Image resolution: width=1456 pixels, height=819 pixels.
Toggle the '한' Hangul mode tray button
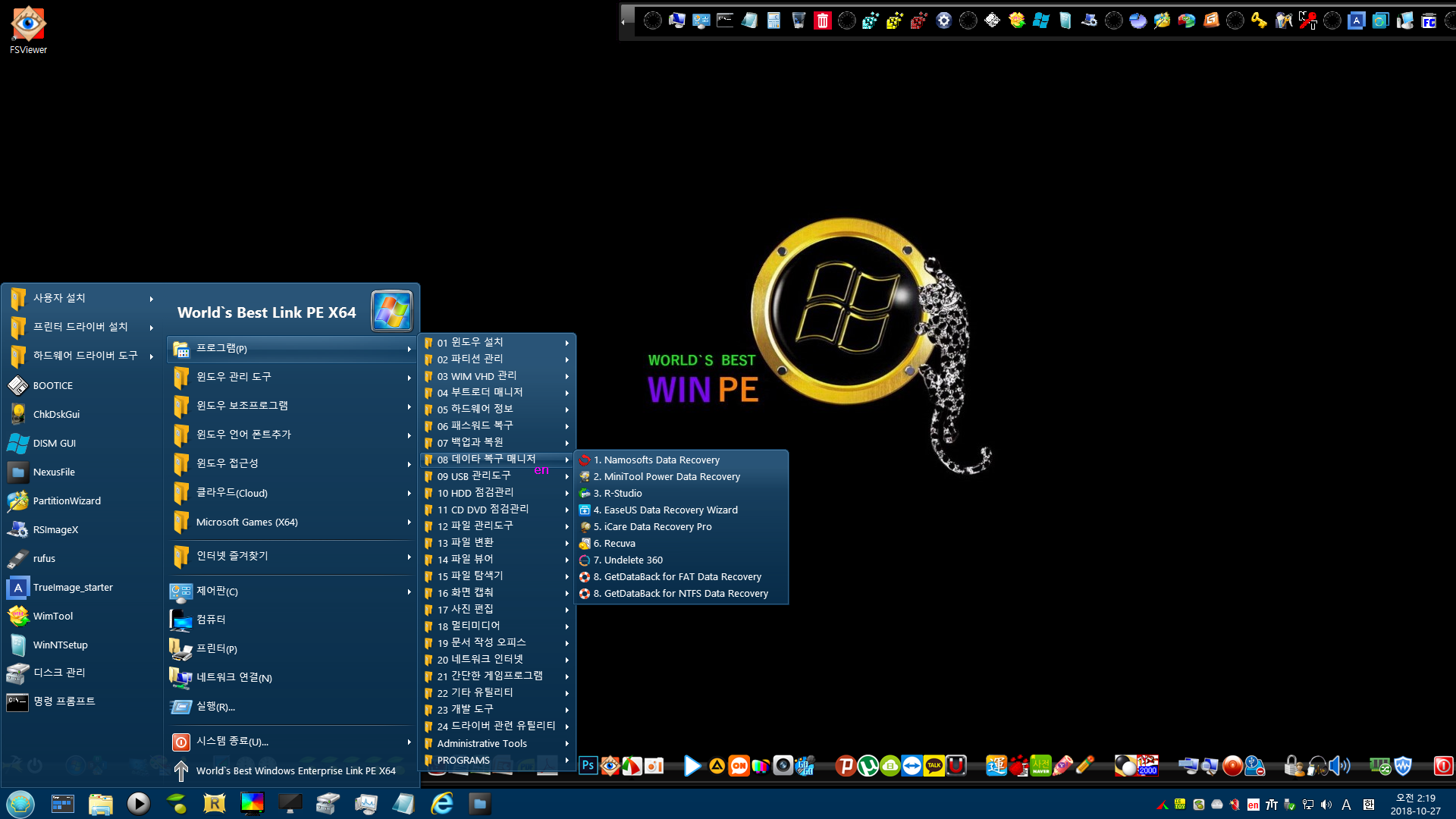(1369, 805)
